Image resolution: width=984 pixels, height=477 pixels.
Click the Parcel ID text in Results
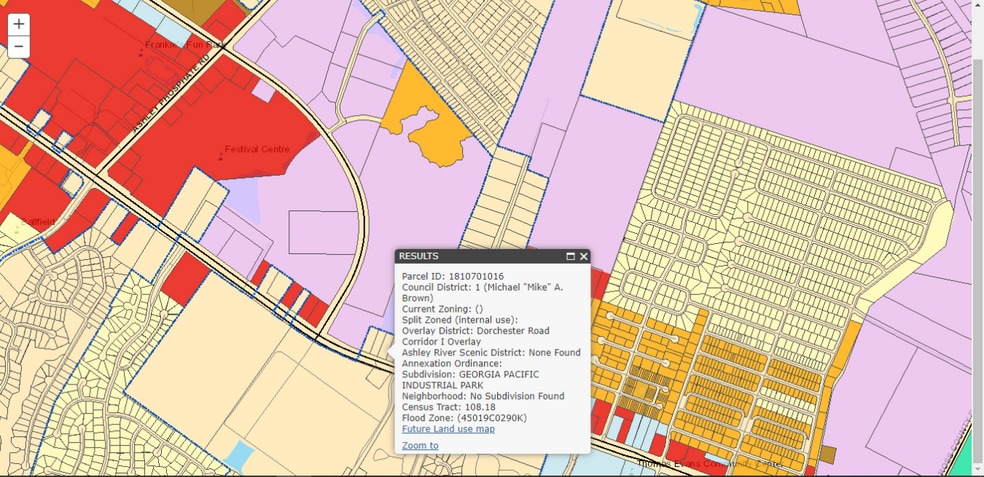452,276
